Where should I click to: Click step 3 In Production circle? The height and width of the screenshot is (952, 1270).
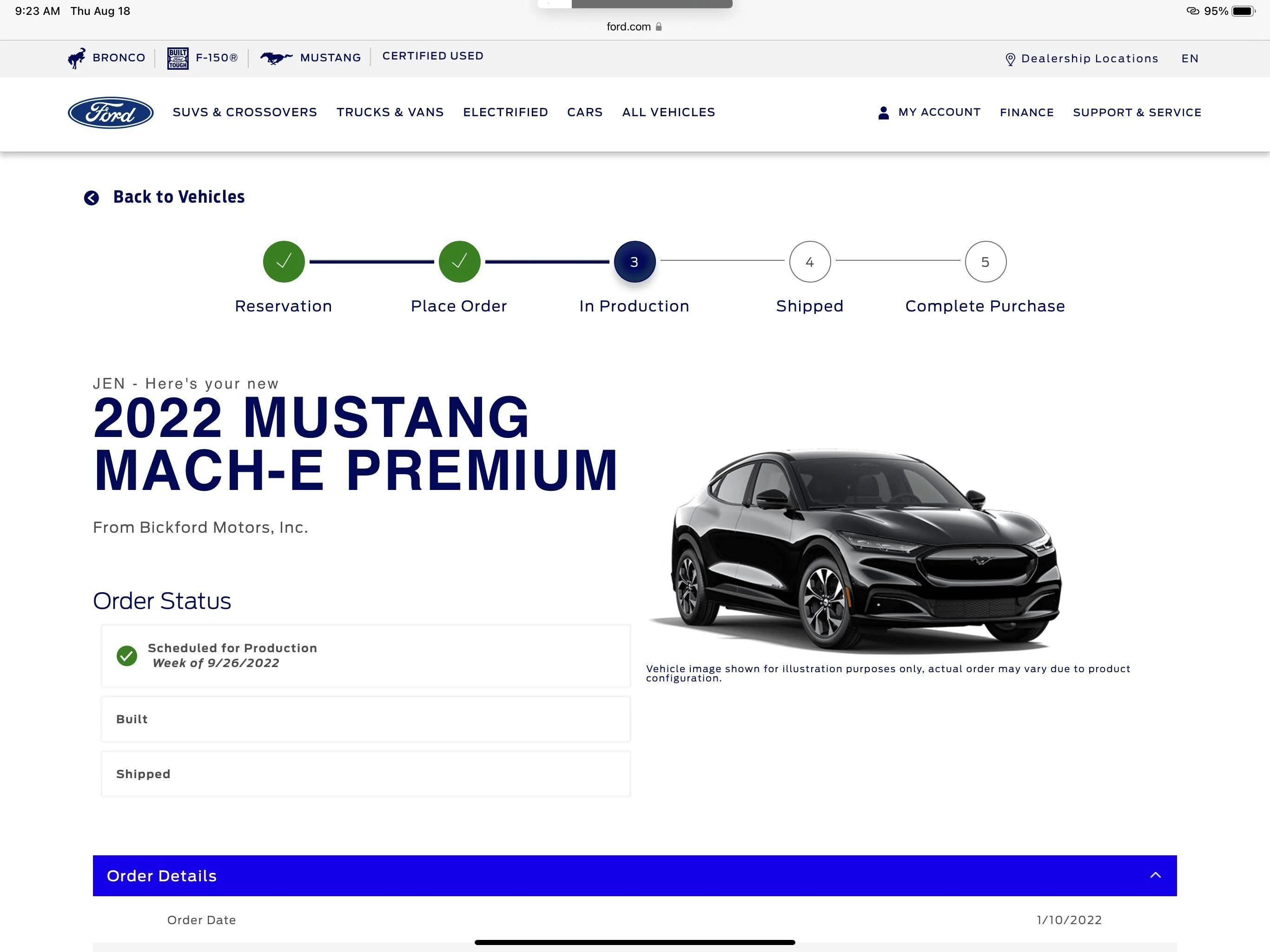pyautogui.click(x=635, y=262)
